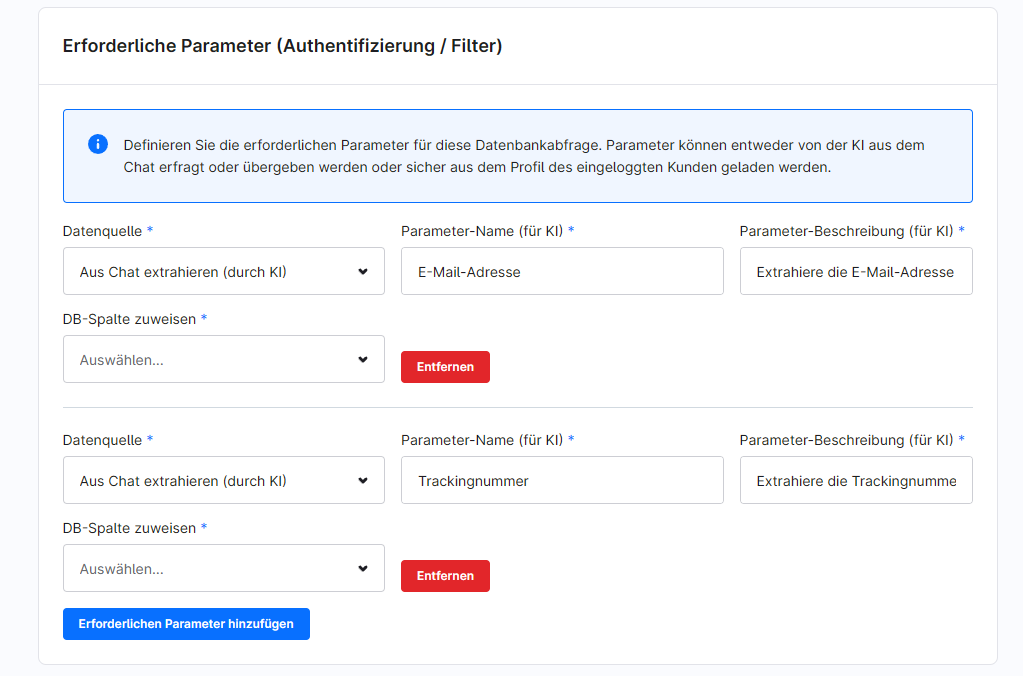Expand DB-Spalte dropdown of the E-Mail-Adresse parameter

click(x=223, y=359)
